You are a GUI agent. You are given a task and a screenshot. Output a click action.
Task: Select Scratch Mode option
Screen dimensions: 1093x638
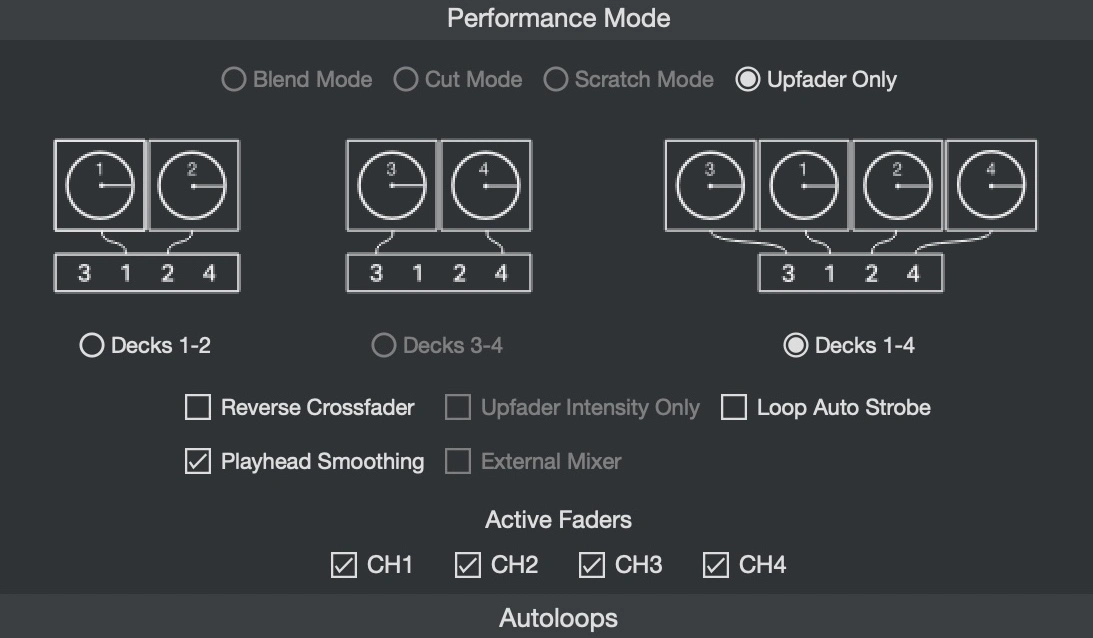tap(556, 80)
